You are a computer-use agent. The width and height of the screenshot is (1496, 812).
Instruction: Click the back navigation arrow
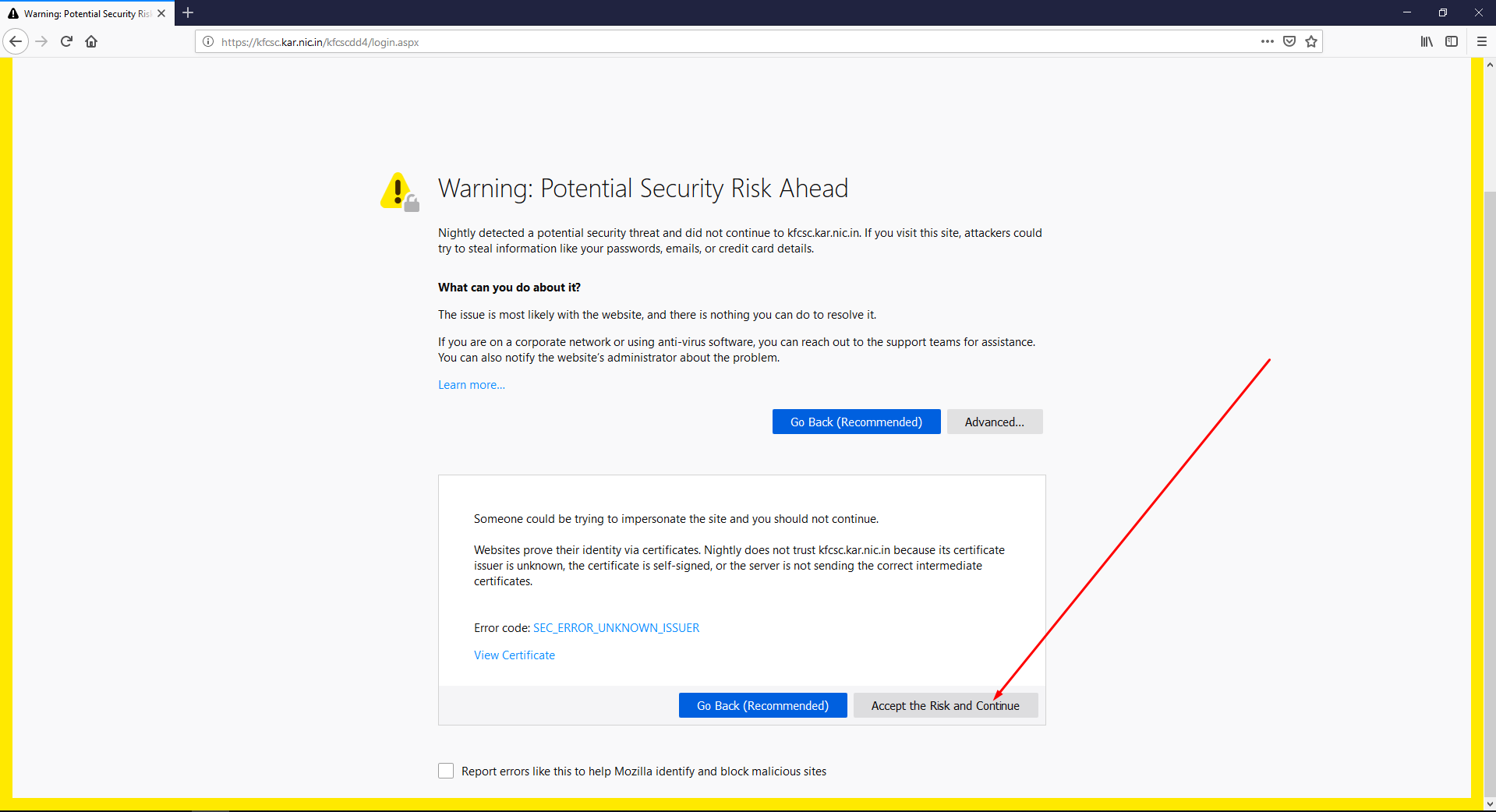pyautogui.click(x=16, y=41)
